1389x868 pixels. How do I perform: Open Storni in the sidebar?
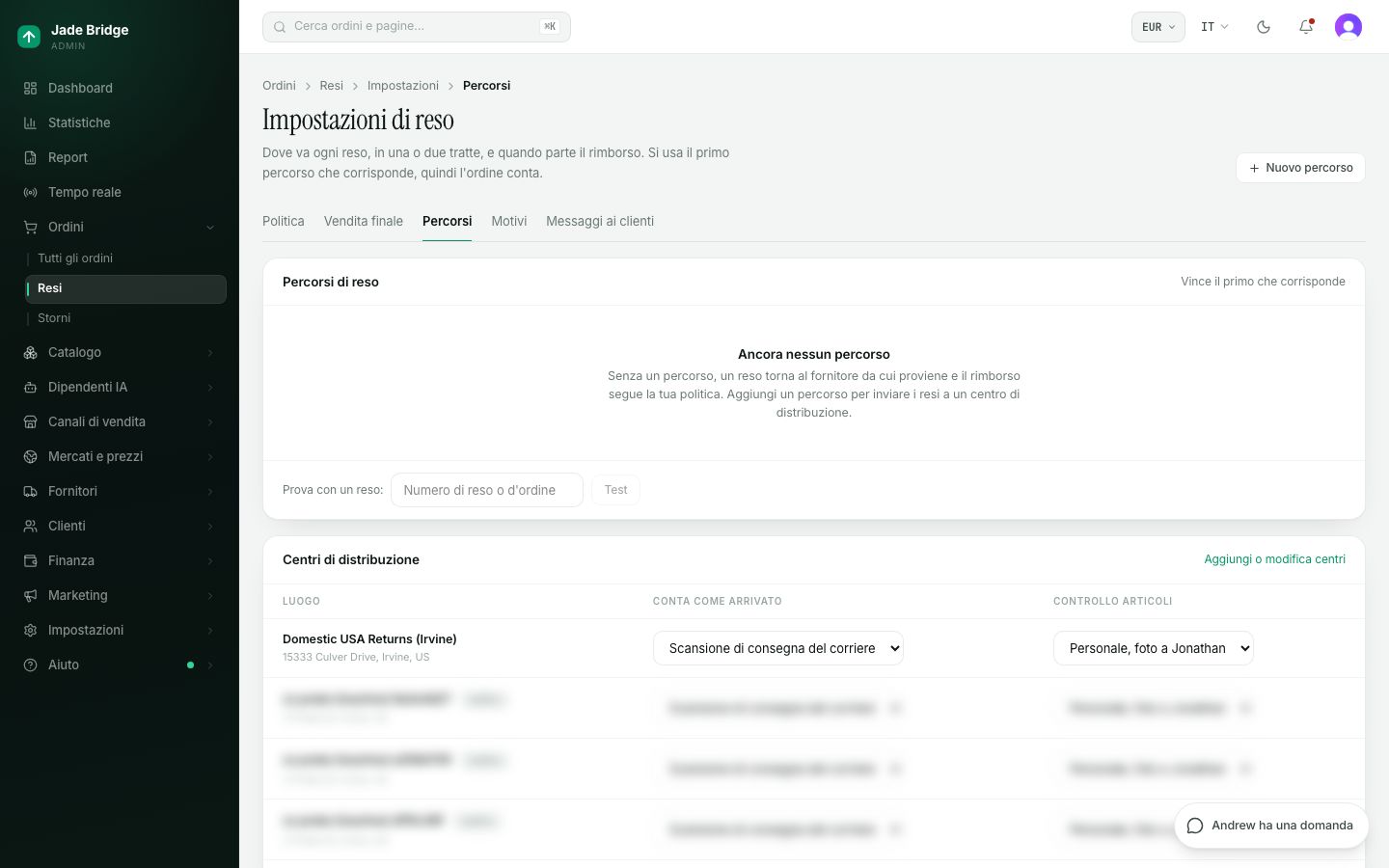click(x=54, y=318)
